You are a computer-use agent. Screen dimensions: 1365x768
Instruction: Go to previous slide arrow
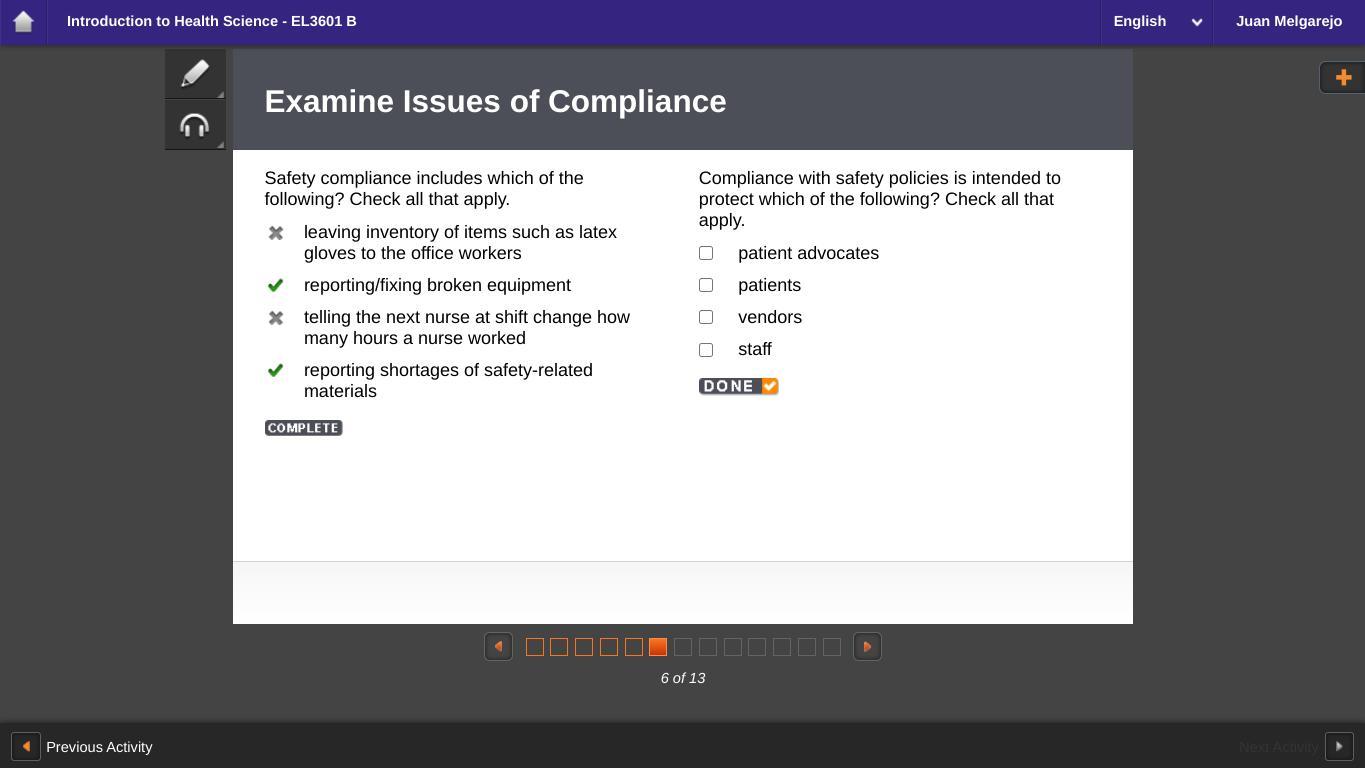point(498,647)
